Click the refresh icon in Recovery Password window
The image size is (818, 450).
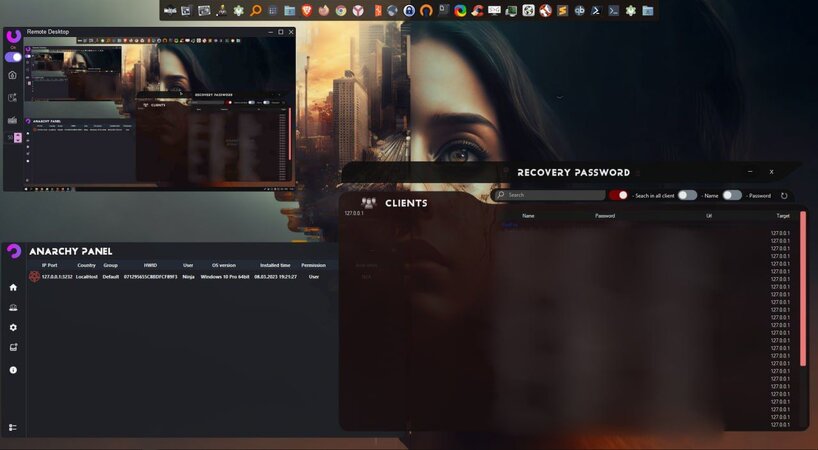pos(784,196)
